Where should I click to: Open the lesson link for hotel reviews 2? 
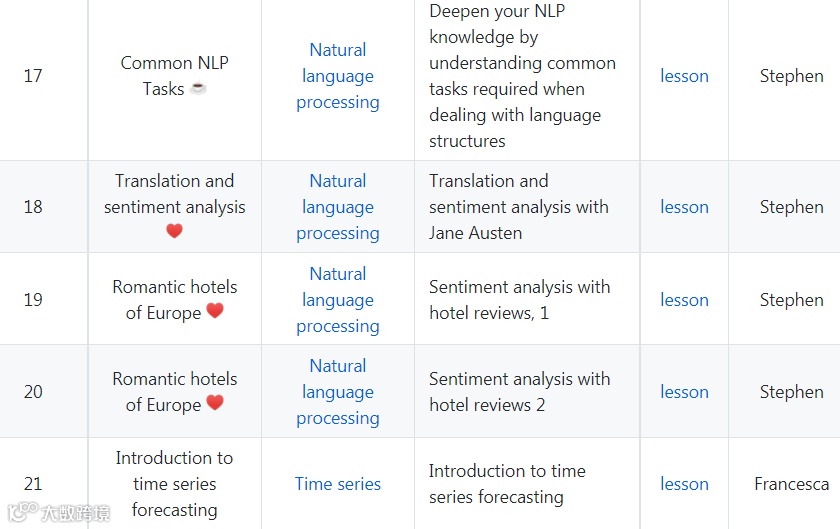point(684,392)
